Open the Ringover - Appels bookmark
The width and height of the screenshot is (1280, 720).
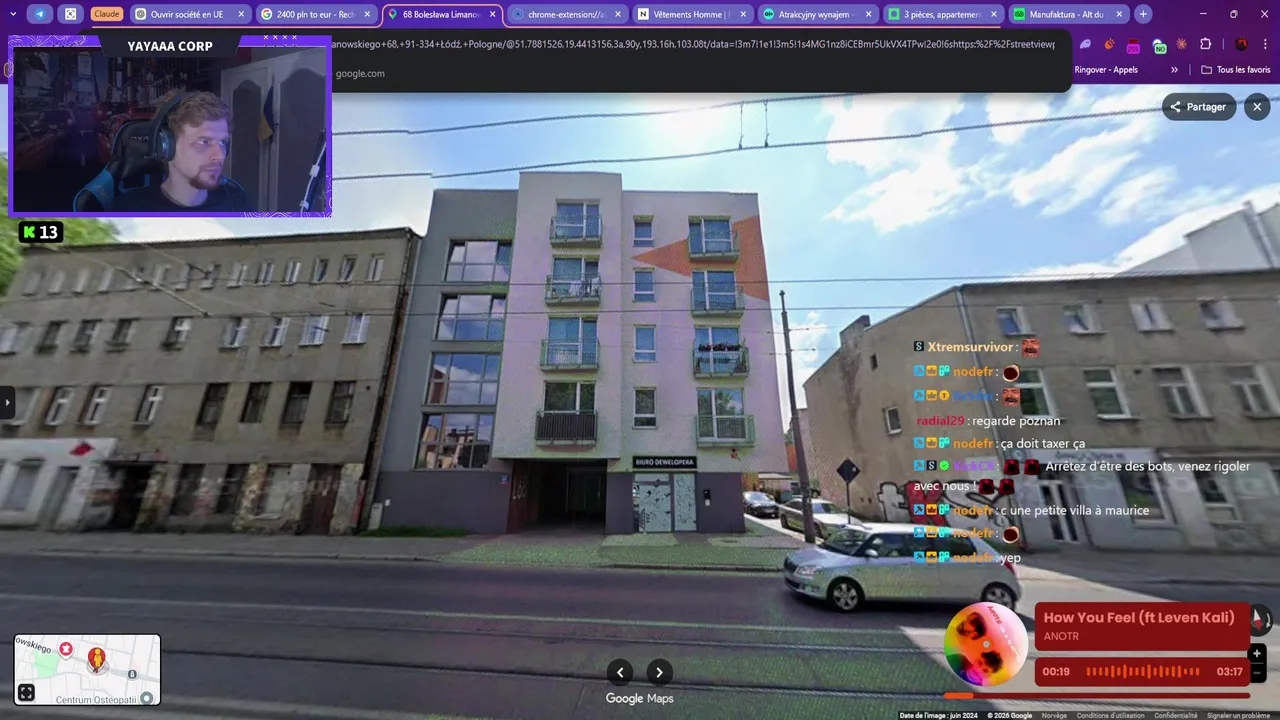pyautogui.click(x=1106, y=70)
